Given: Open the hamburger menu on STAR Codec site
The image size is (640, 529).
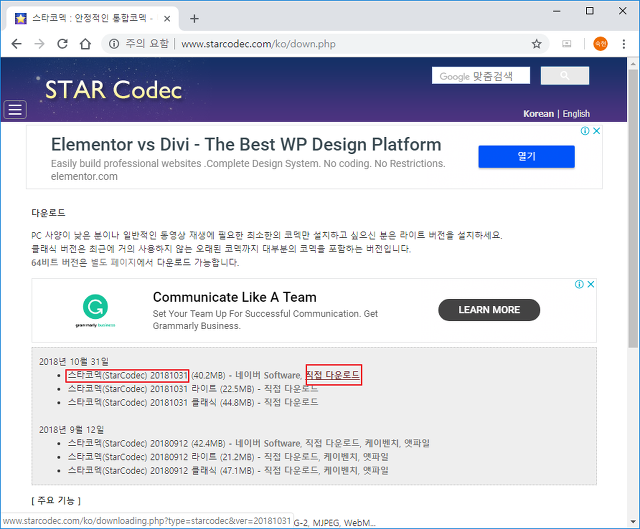Looking at the screenshot, I should pos(15,109).
